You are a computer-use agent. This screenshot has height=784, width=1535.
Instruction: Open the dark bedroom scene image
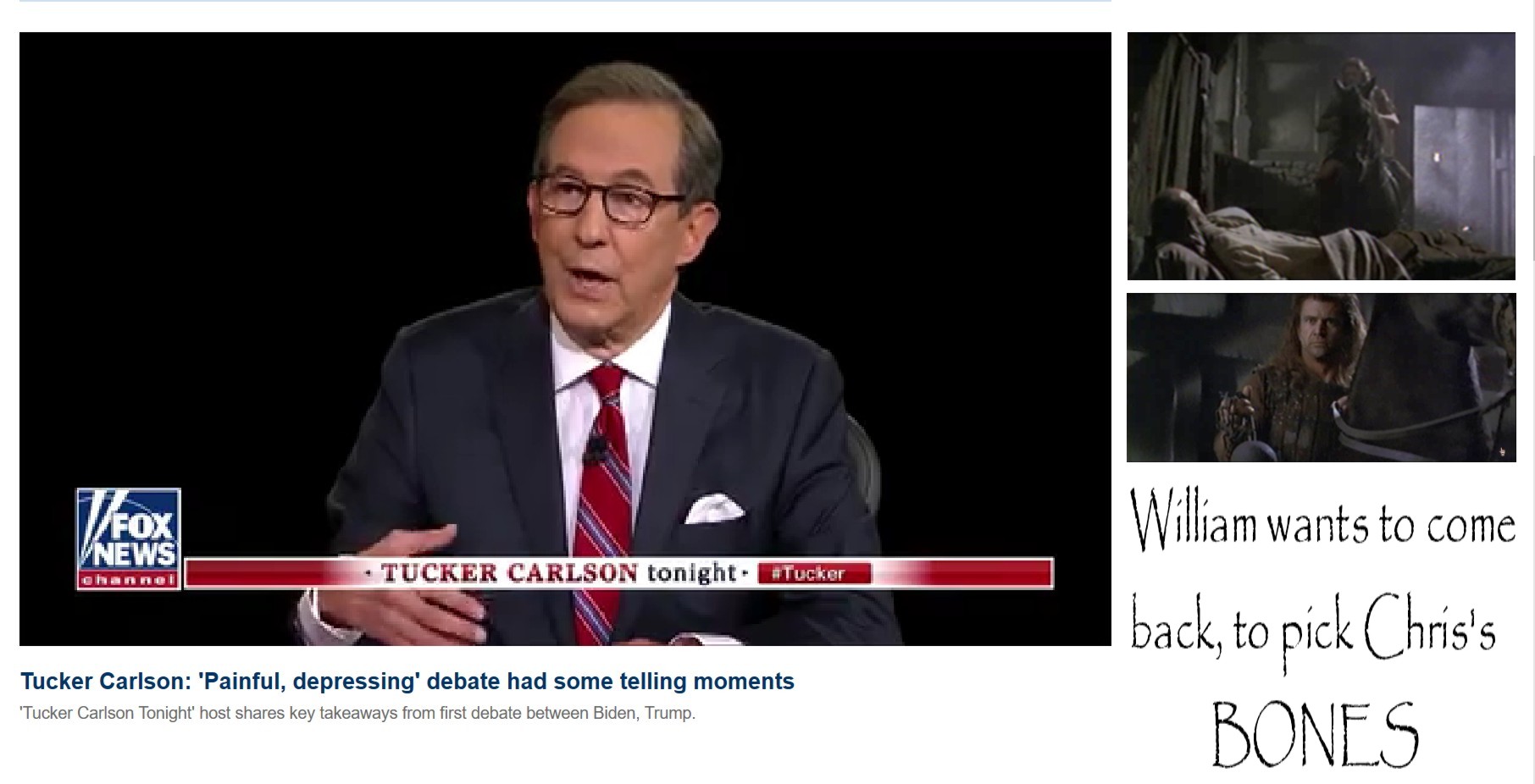(x=1321, y=156)
